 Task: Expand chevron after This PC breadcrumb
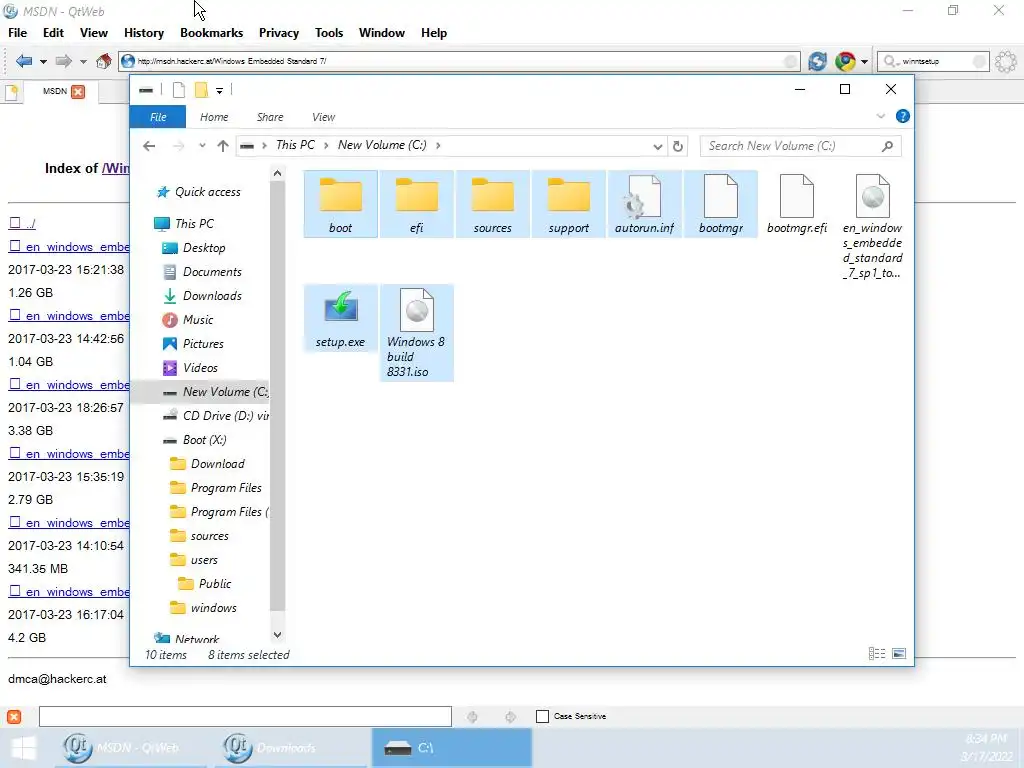(326, 145)
